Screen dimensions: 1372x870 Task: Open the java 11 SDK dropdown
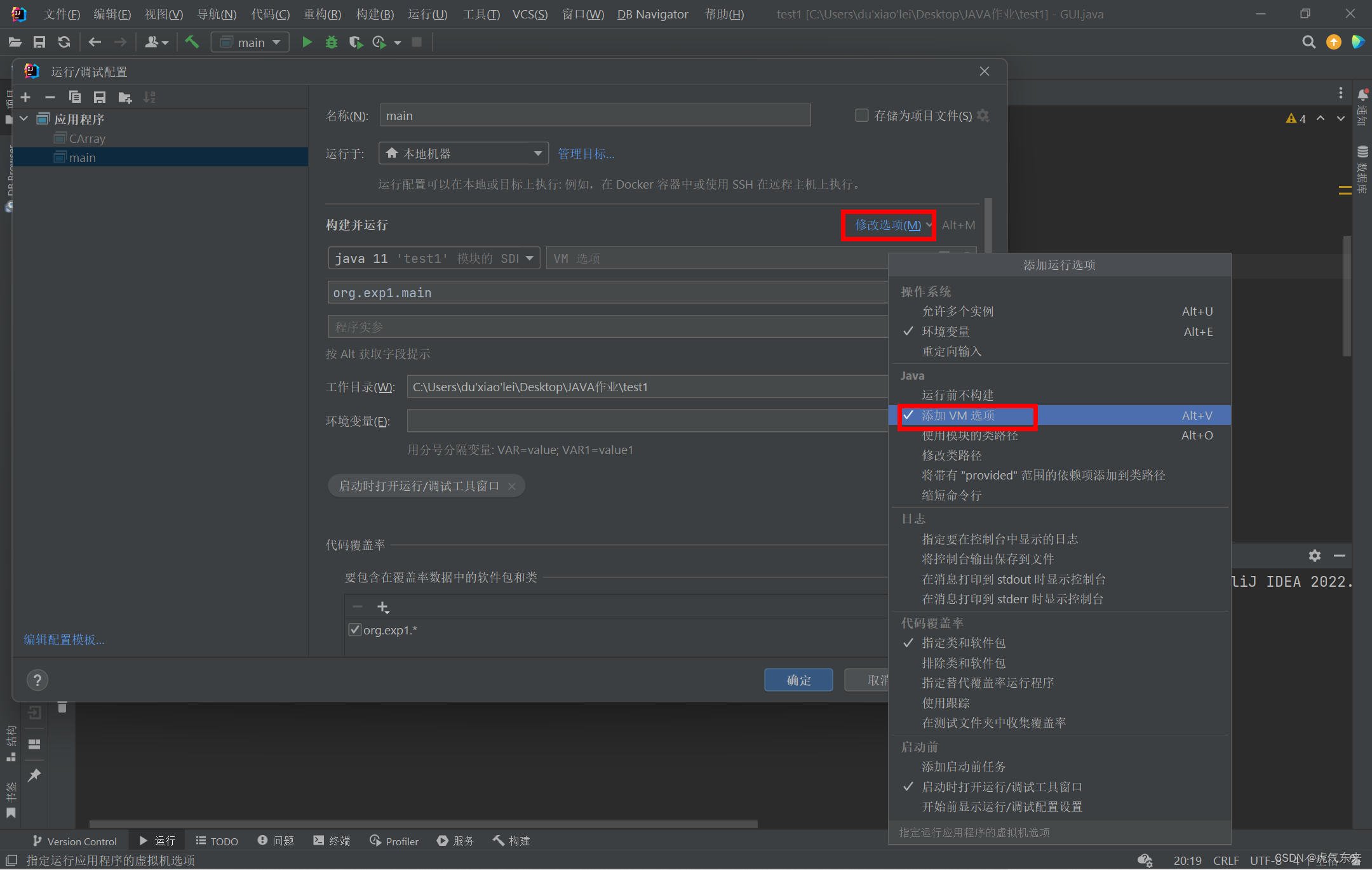point(434,258)
